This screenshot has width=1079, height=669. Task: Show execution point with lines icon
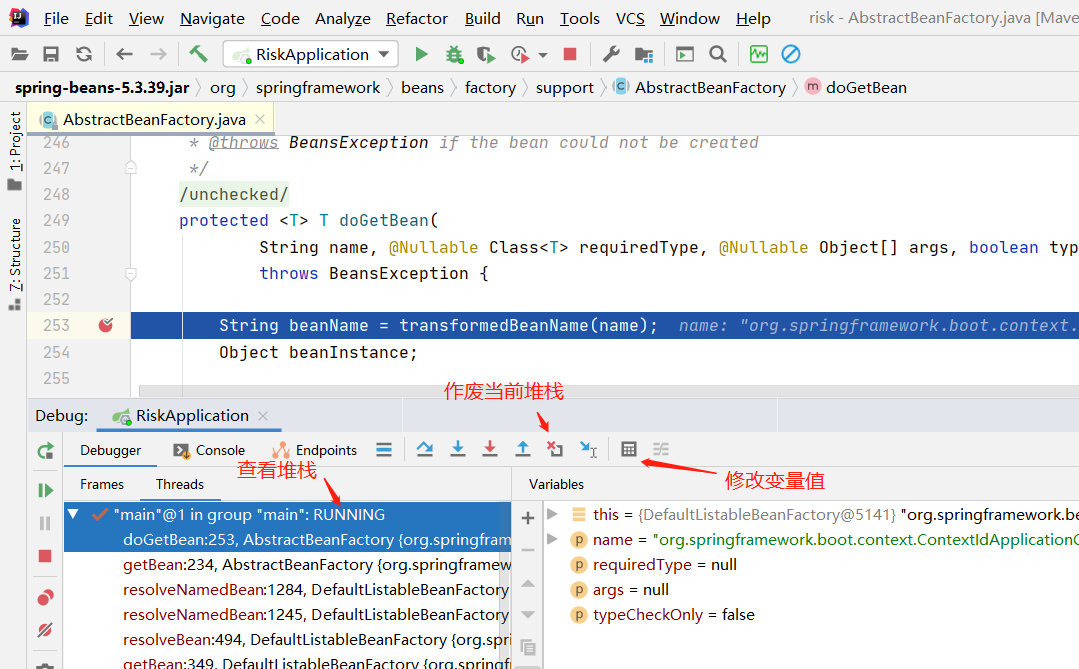point(384,450)
